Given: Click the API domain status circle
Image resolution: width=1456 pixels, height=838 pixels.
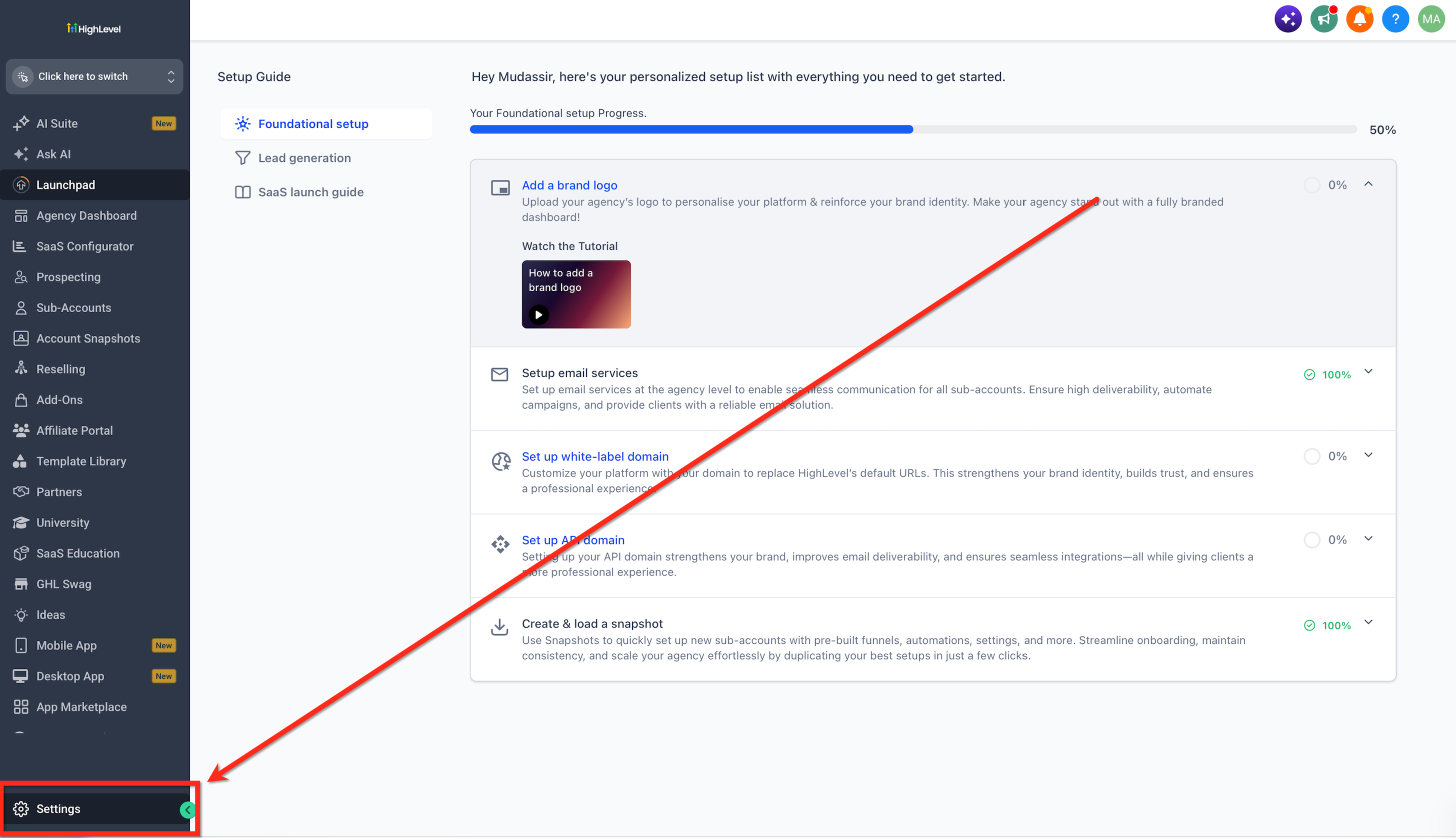Looking at the screenshot, I should coord(1311,540).
